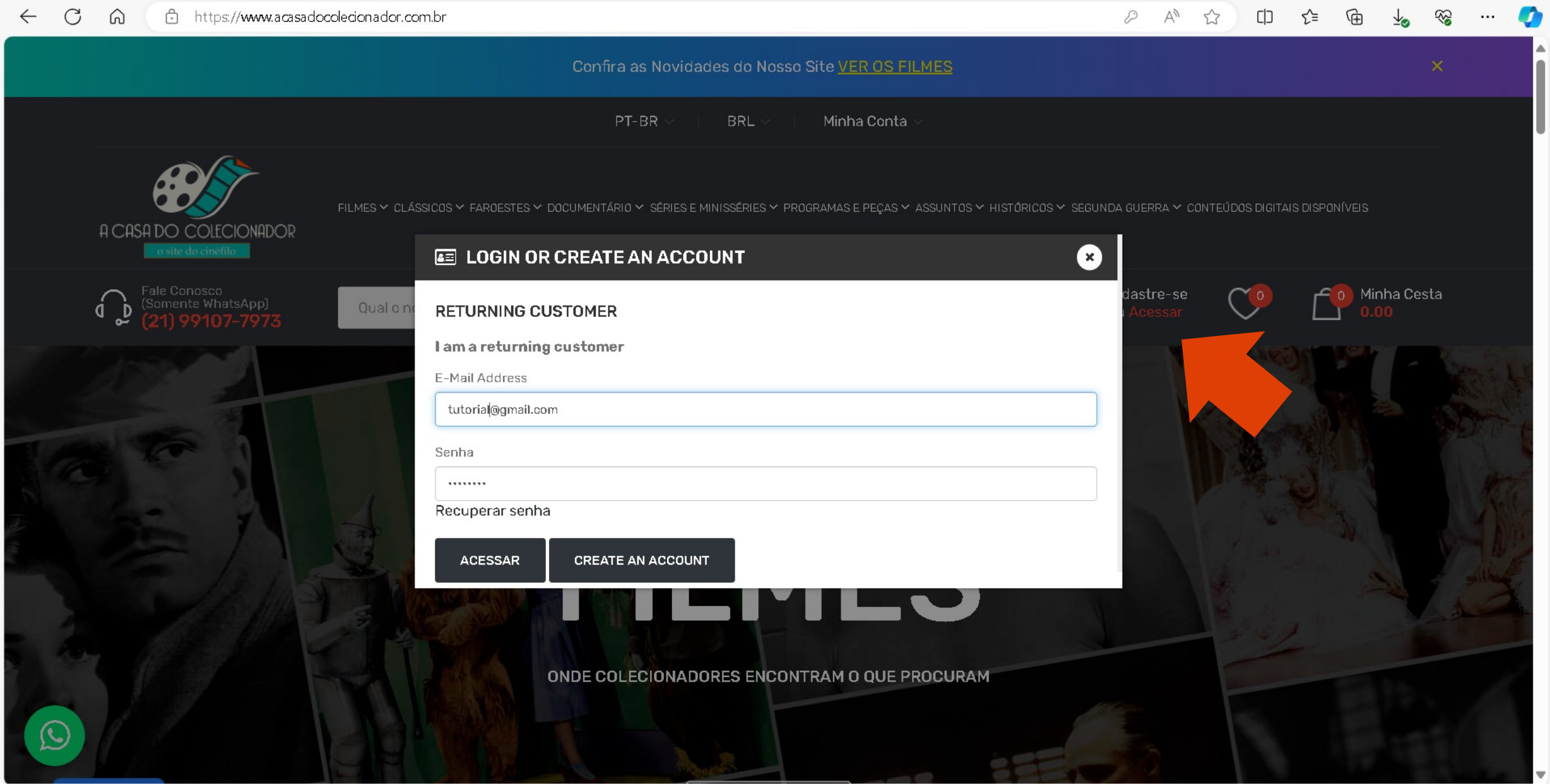
Task: Click ACESSAR button to log in
Action: 490,560
